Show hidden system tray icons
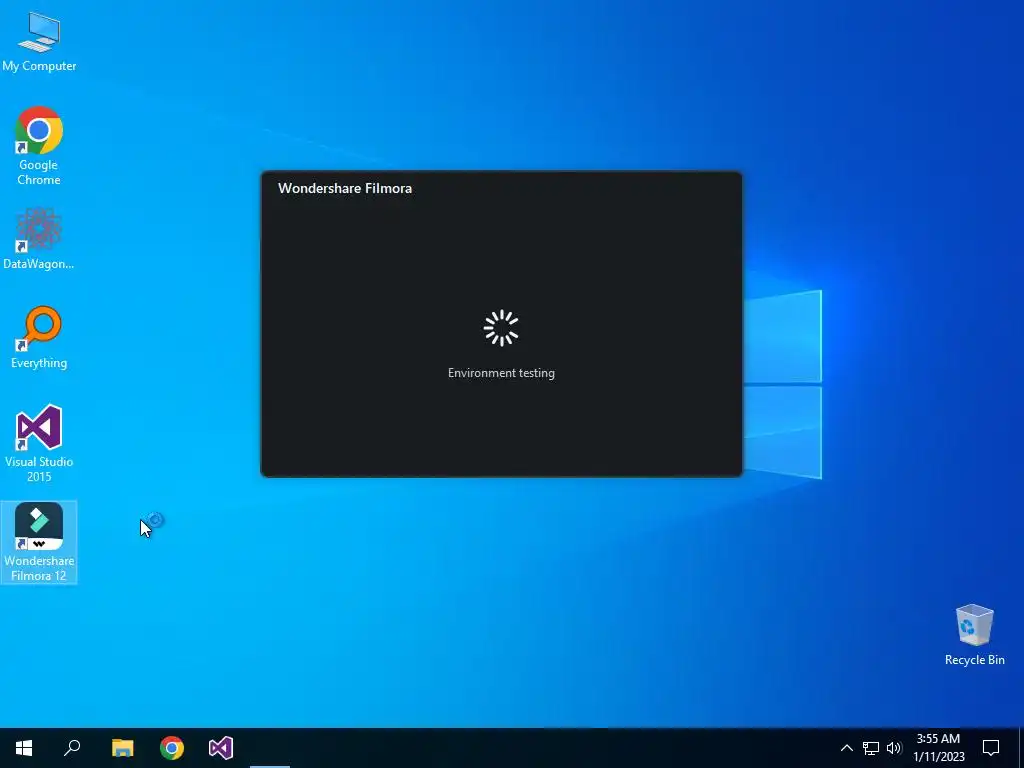Screen dimensions: 1024x768 click(846, 748)
